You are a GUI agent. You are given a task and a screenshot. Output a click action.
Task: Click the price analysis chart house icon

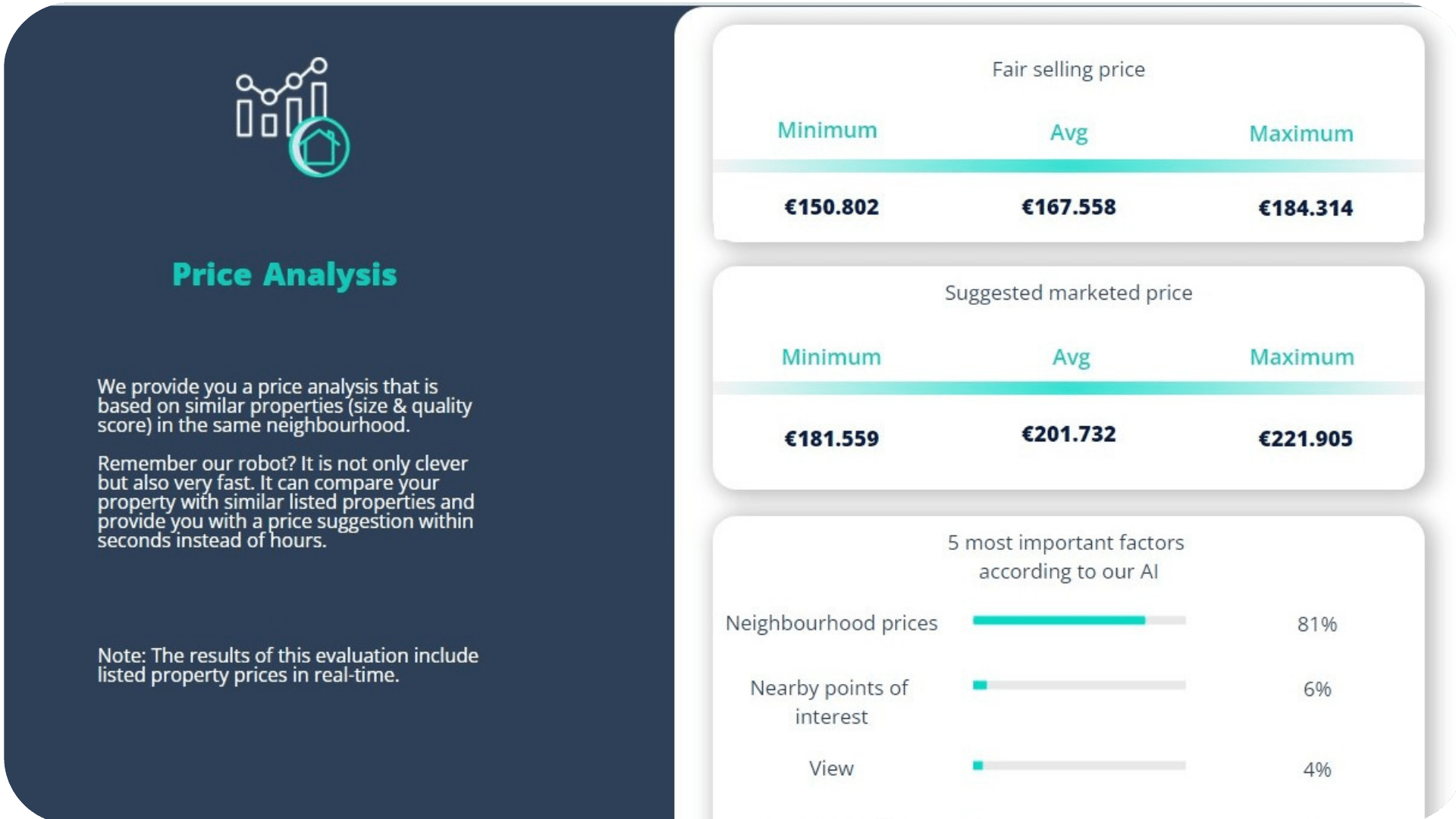292,117
